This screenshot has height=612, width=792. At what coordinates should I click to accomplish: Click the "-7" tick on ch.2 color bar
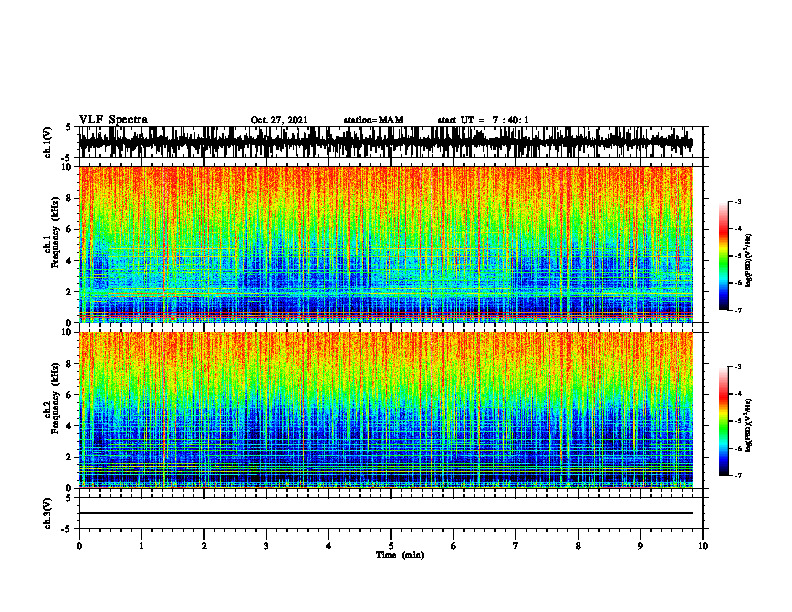[737, 476]
